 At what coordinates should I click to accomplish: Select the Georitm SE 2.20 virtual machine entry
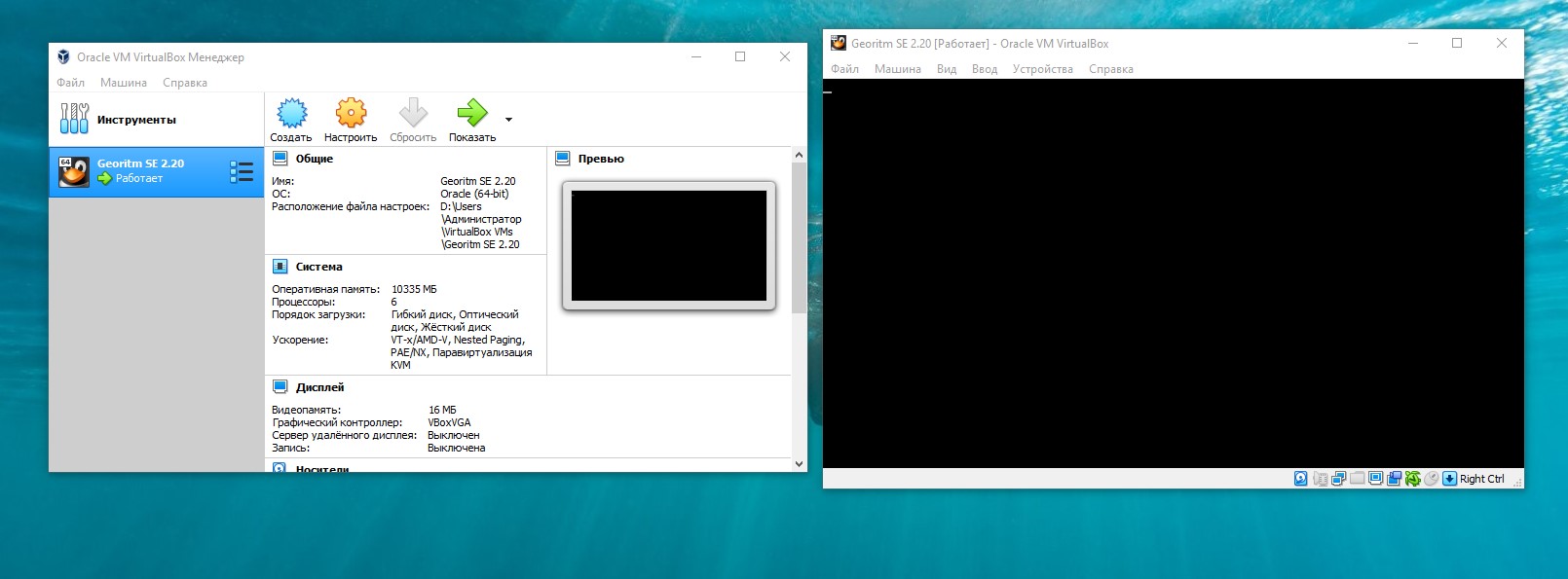coord(156,171)
